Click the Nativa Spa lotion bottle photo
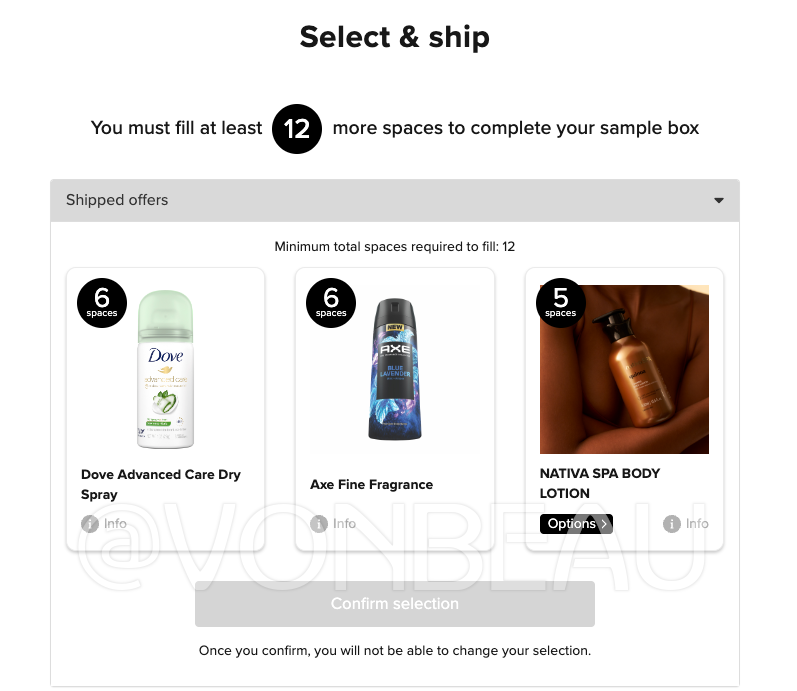This screenshot has width=797, height=691. click(624, 369)
